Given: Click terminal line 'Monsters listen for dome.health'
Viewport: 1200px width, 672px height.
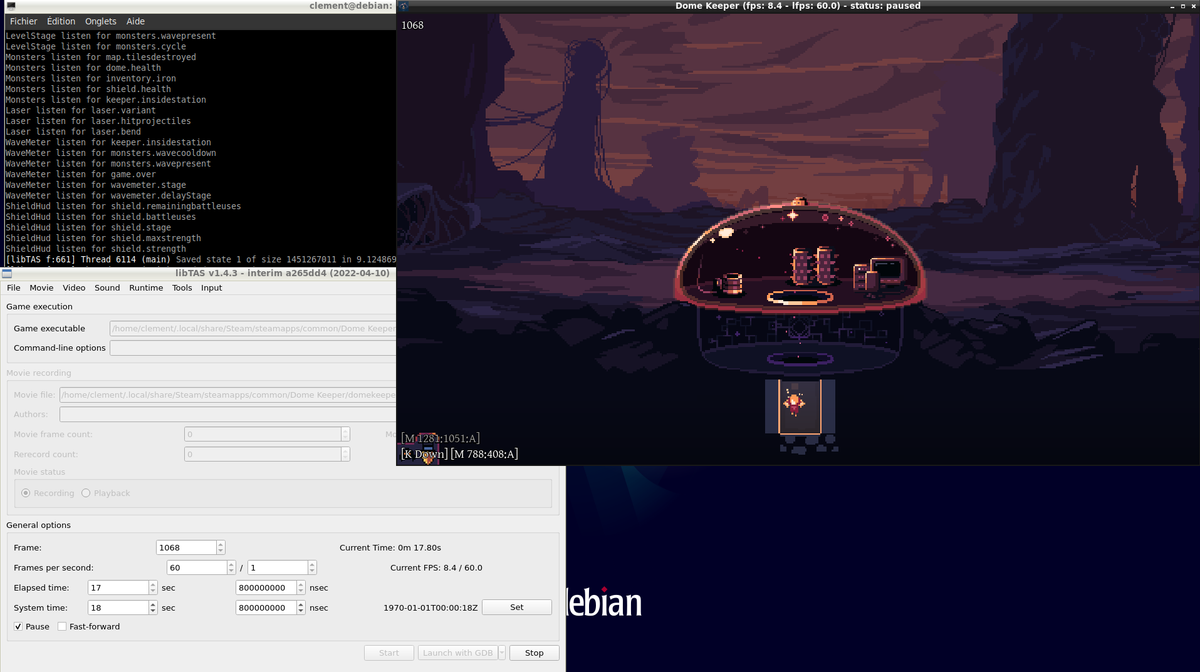Looking at the screenshot, I should tap(83, 68).
